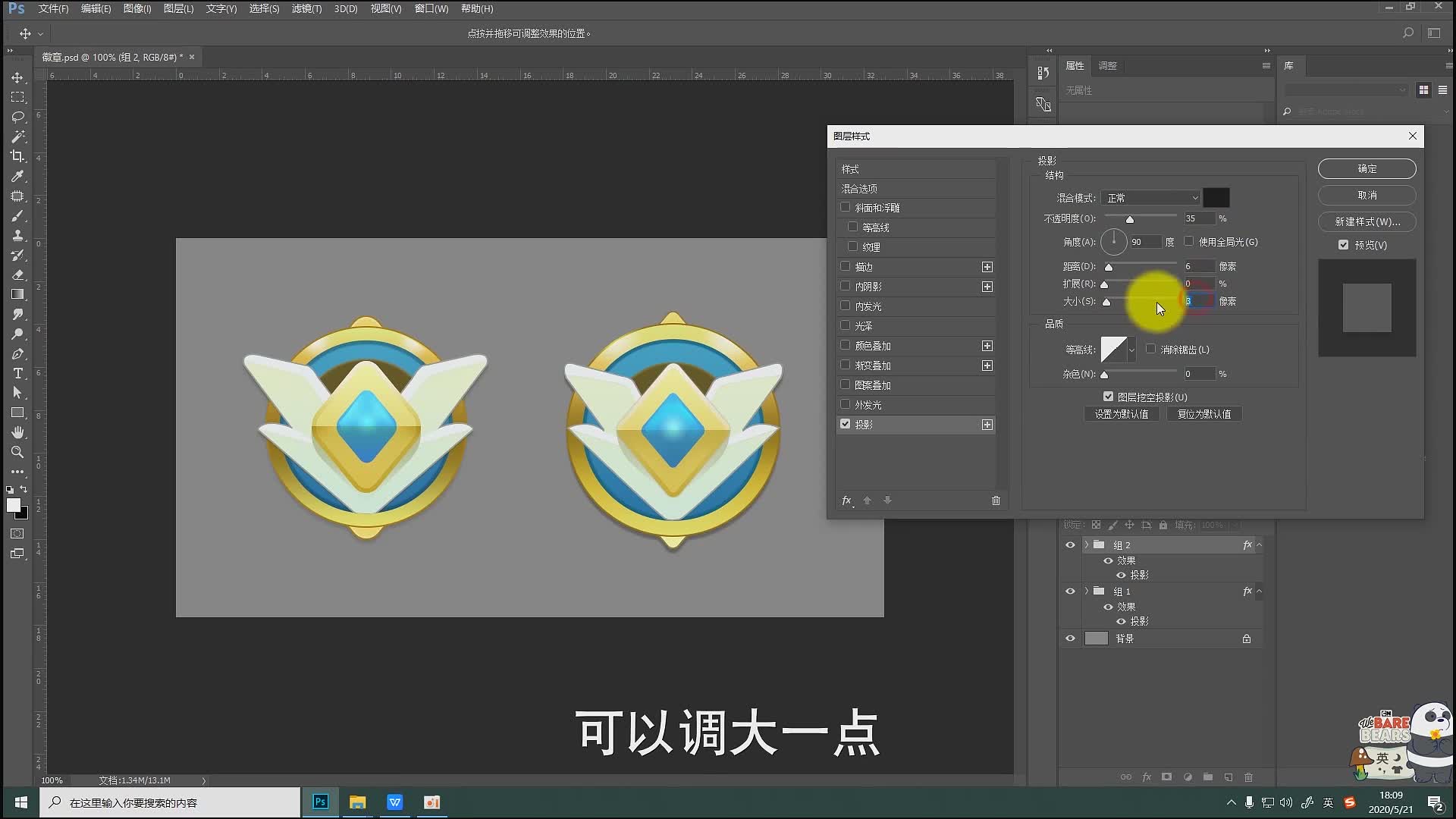The image size is (1456, 819).
Task: Toggle Preview checkbox in Layer Style
Action: click(1344, 245)
